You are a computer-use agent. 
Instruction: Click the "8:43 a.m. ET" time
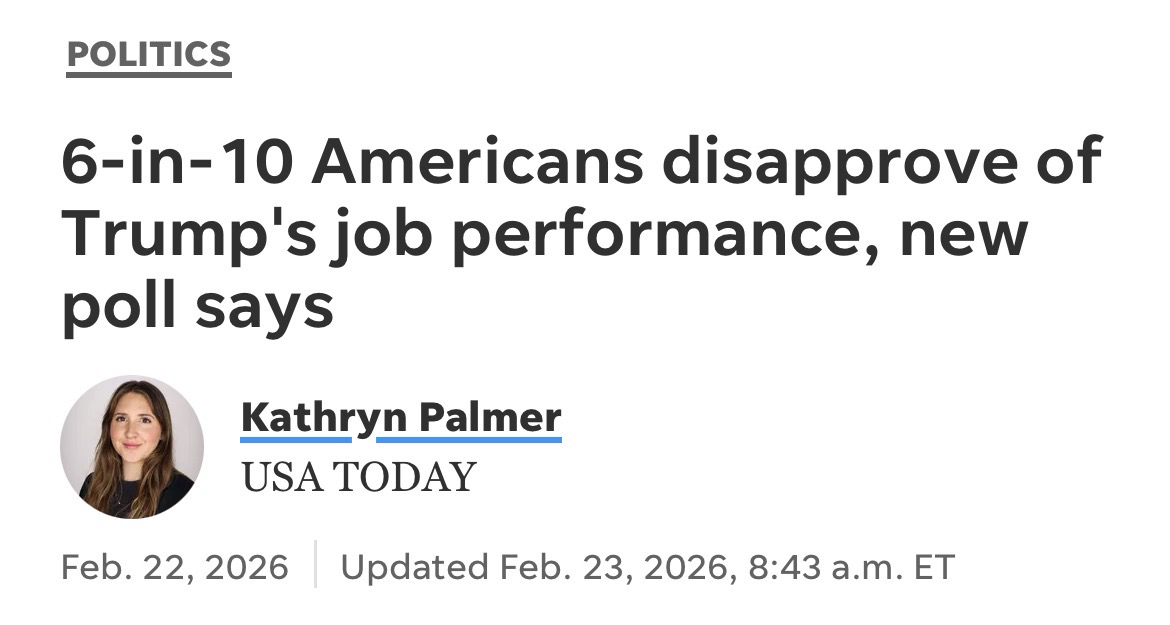(850, 567)
